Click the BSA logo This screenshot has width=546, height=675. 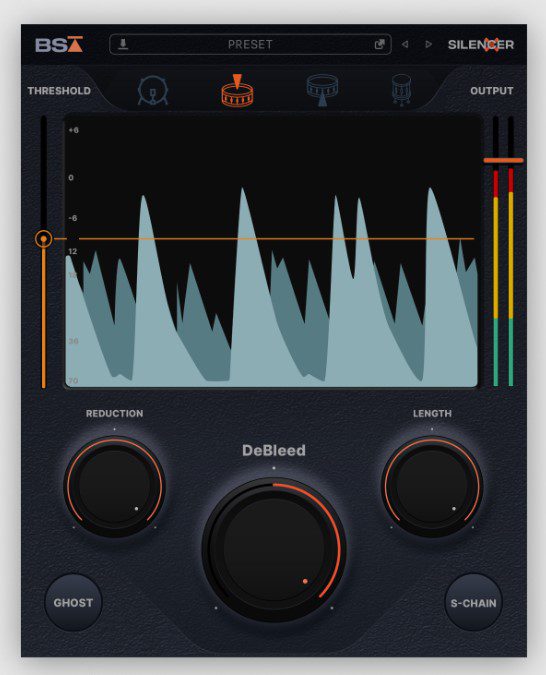point(59,44)
